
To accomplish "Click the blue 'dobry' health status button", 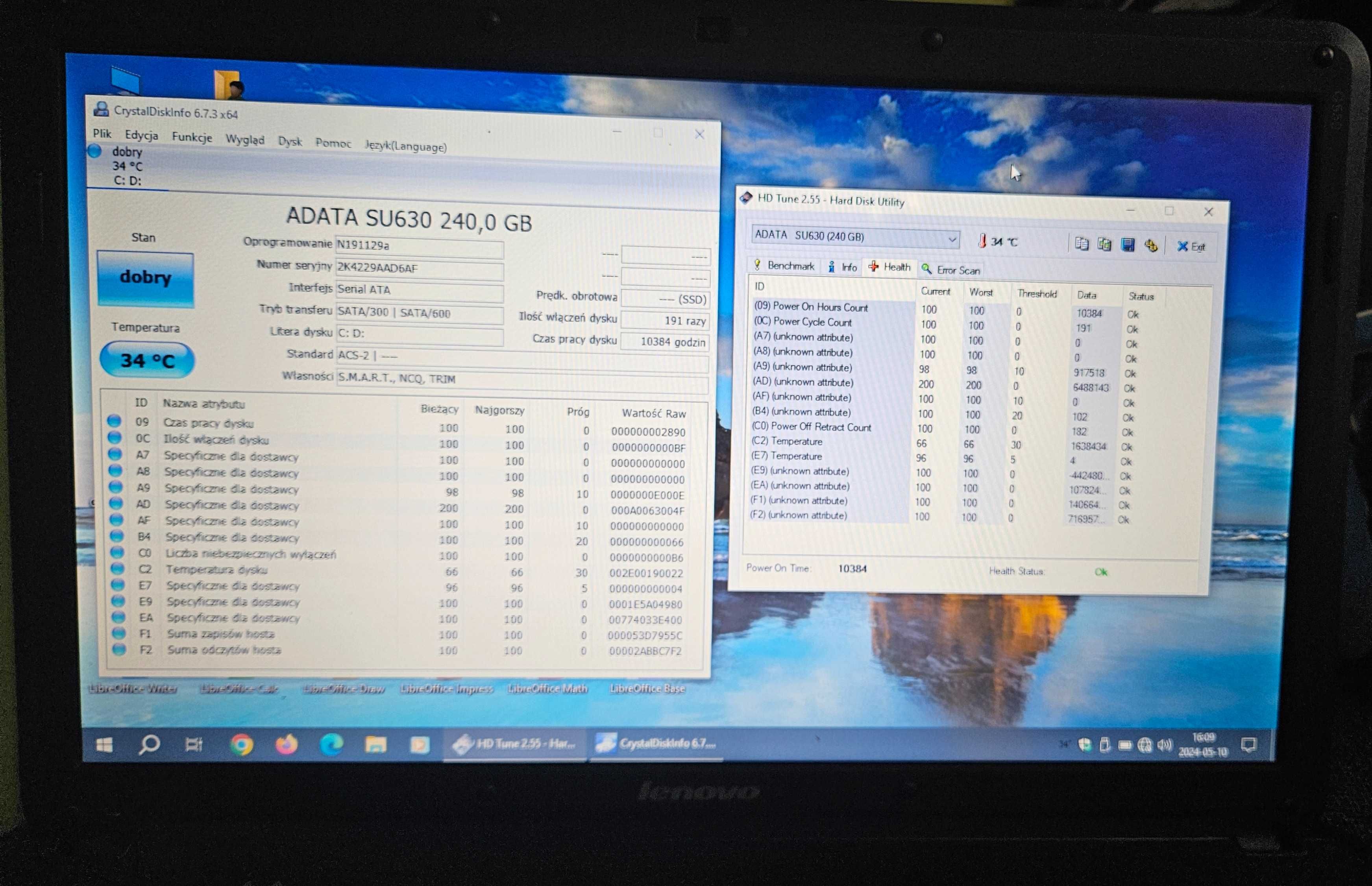I will tap(146, 279).
